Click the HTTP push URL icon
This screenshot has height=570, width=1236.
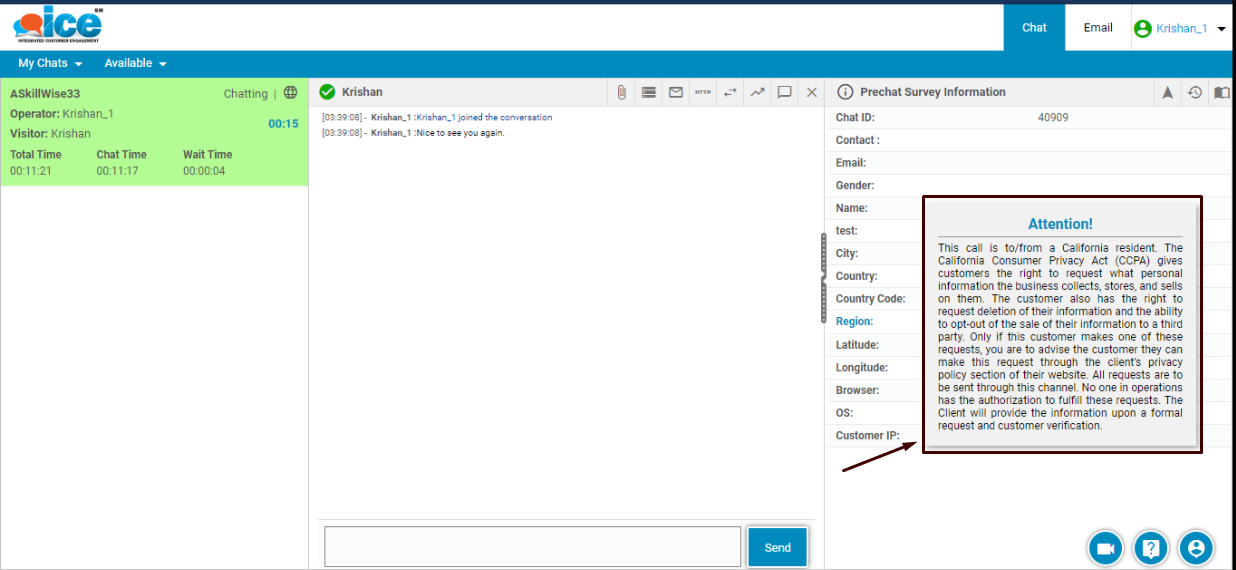click(x=703, y=92)
